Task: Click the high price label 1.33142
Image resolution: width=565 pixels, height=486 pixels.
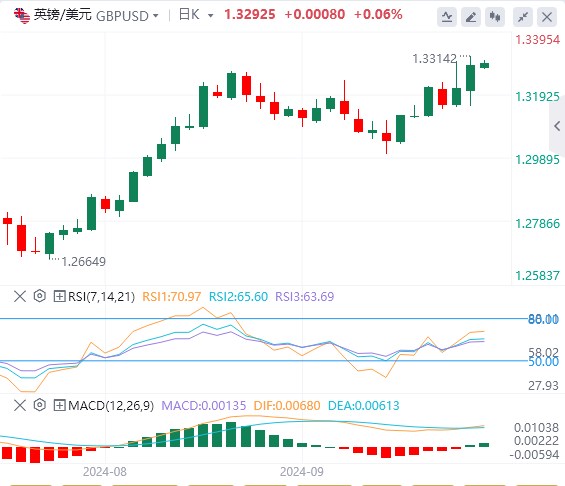Action: (x=435, y=58)
